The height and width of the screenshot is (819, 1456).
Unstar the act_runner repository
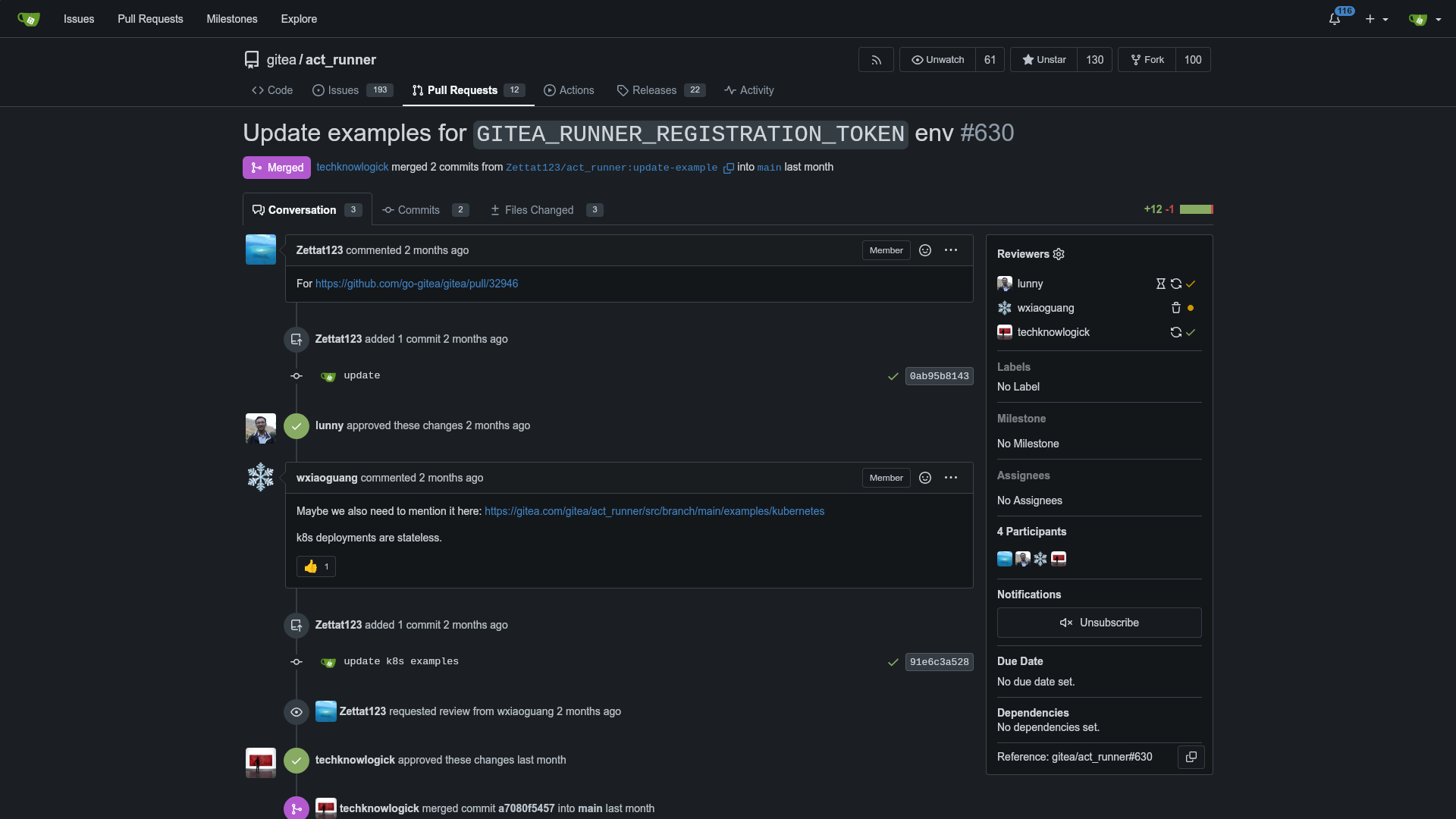tap(1043, 60)
